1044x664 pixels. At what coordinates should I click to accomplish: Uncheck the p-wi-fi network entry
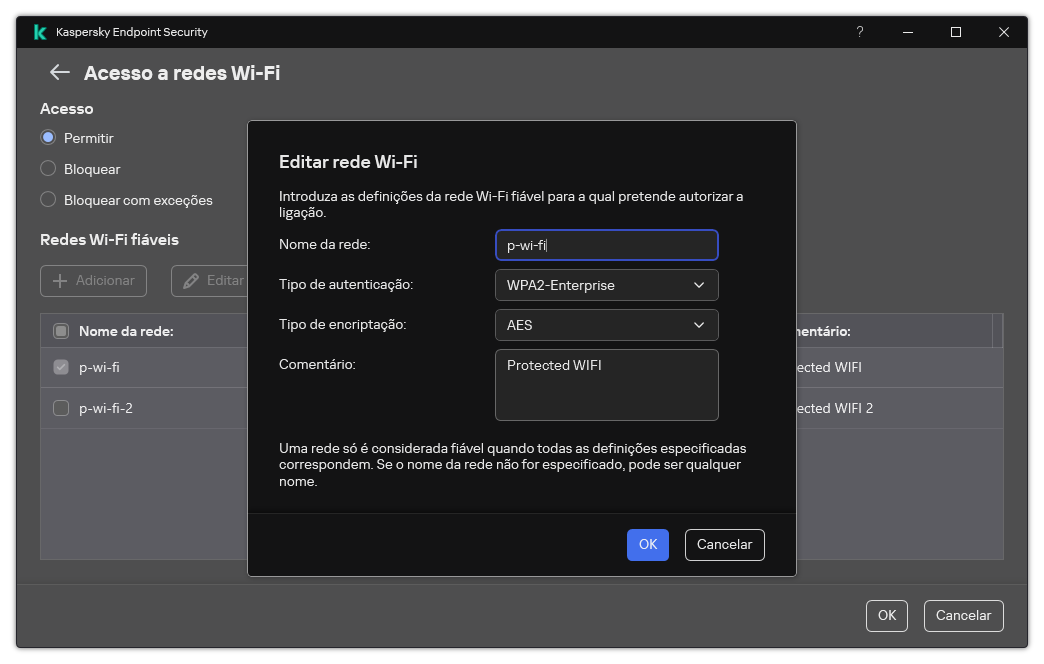[x=60, y=367]
